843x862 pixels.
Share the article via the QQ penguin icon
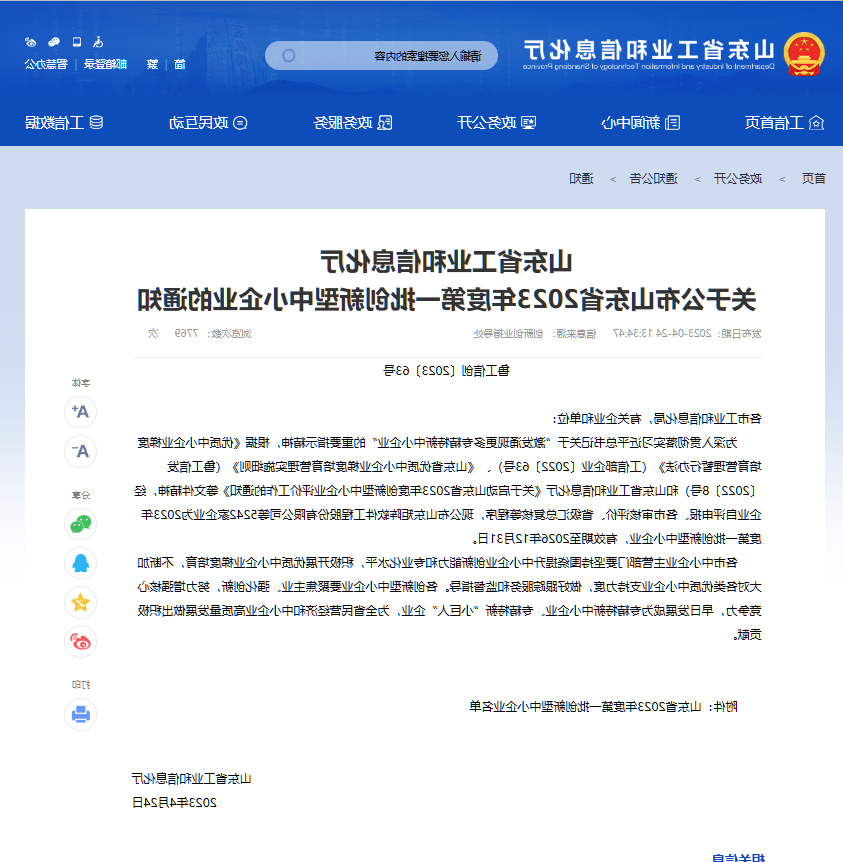(x=80, y=563)
